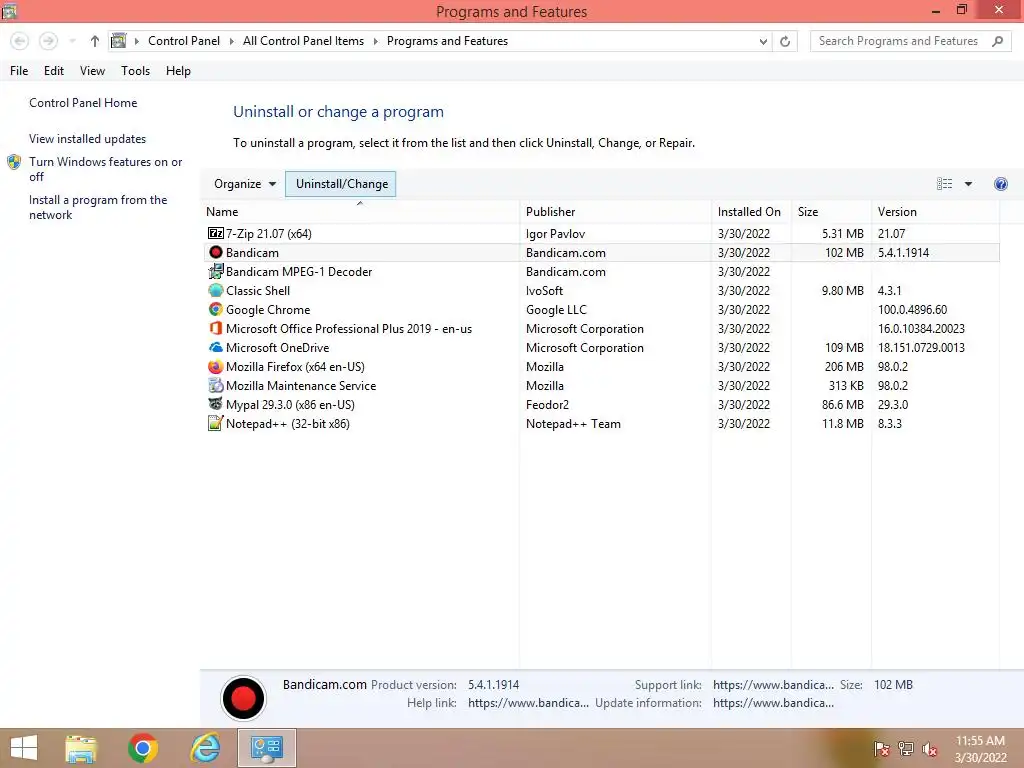Click the Action Center flag tray icon
1024x768 pixels.
881,749
